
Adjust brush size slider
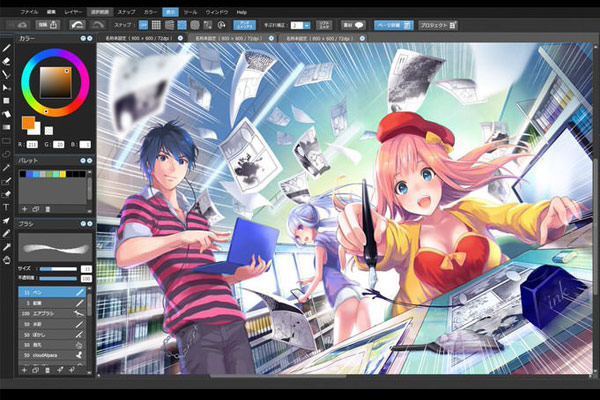pos(59,269)
